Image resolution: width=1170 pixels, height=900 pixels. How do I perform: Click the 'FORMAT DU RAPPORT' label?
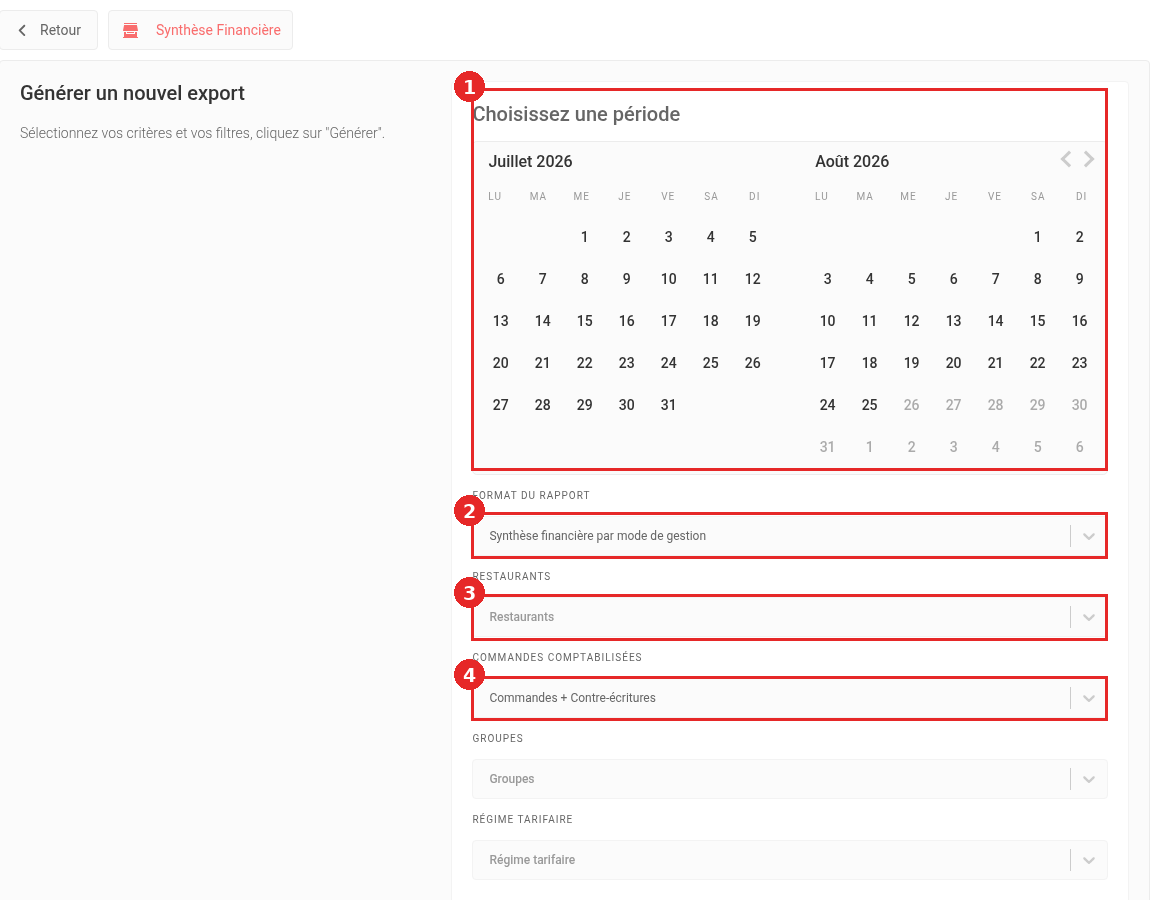pos(531,496)
